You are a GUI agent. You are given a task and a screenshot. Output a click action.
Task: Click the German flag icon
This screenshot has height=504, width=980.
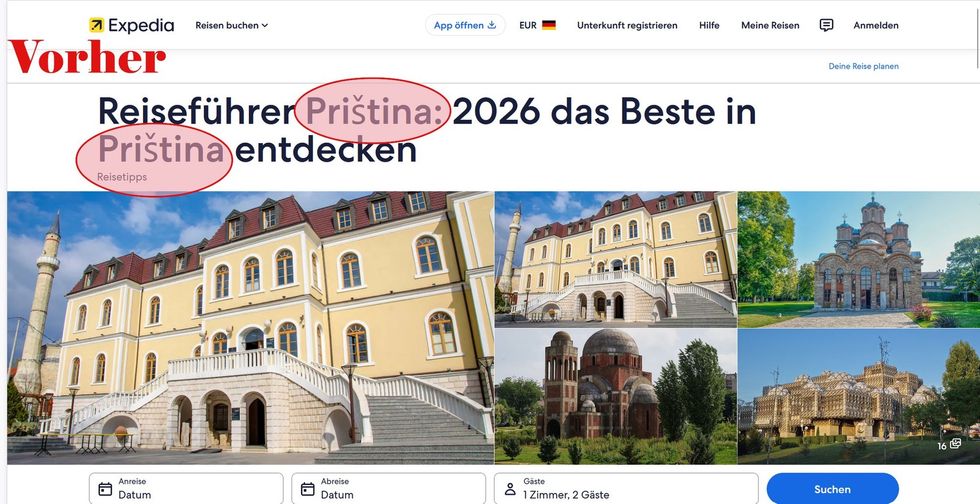[549, 25]
